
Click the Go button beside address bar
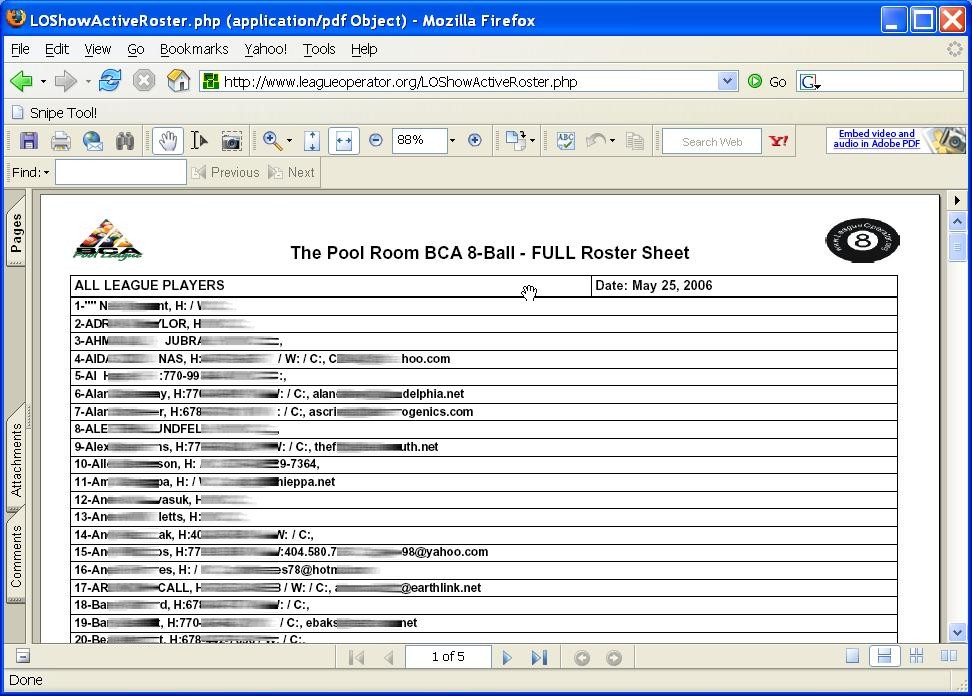coord(768,82)
